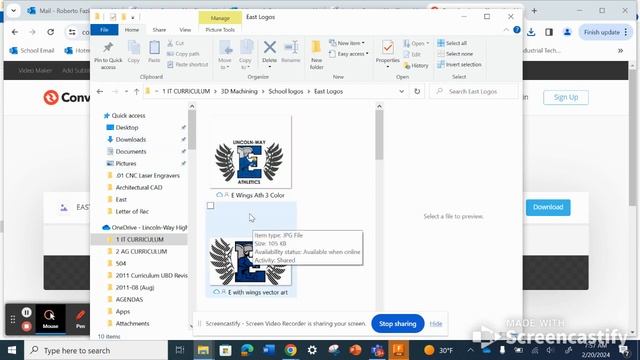Open Explorer Help icon

click(x=517, y=30)
